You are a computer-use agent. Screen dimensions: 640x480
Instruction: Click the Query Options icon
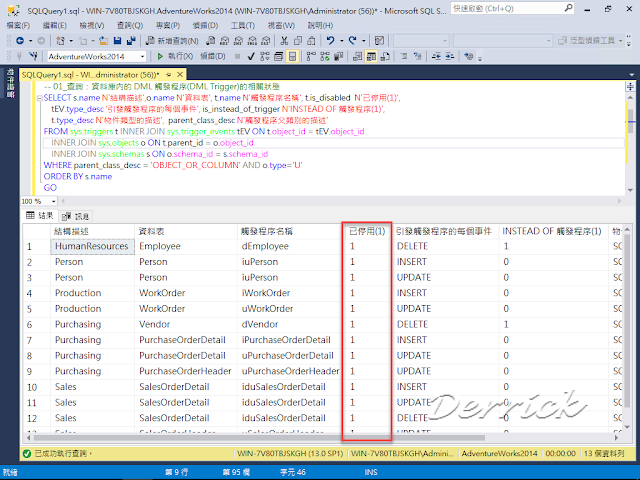coord(279,56)
